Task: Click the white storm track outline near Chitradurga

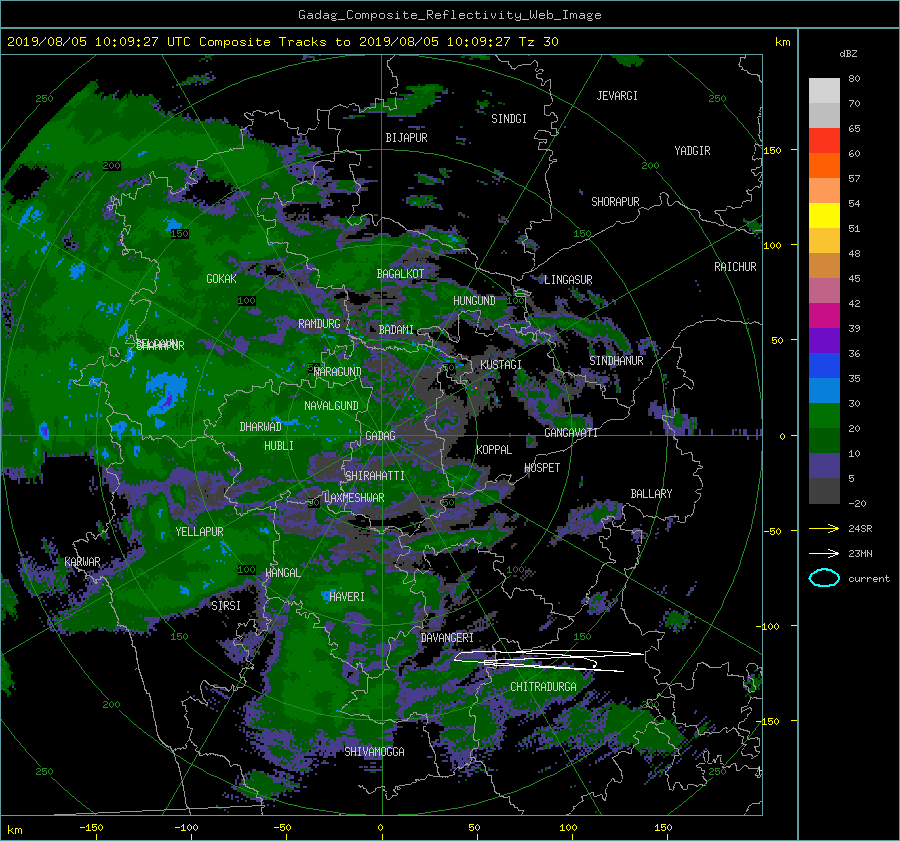Action: coord(548,660)
